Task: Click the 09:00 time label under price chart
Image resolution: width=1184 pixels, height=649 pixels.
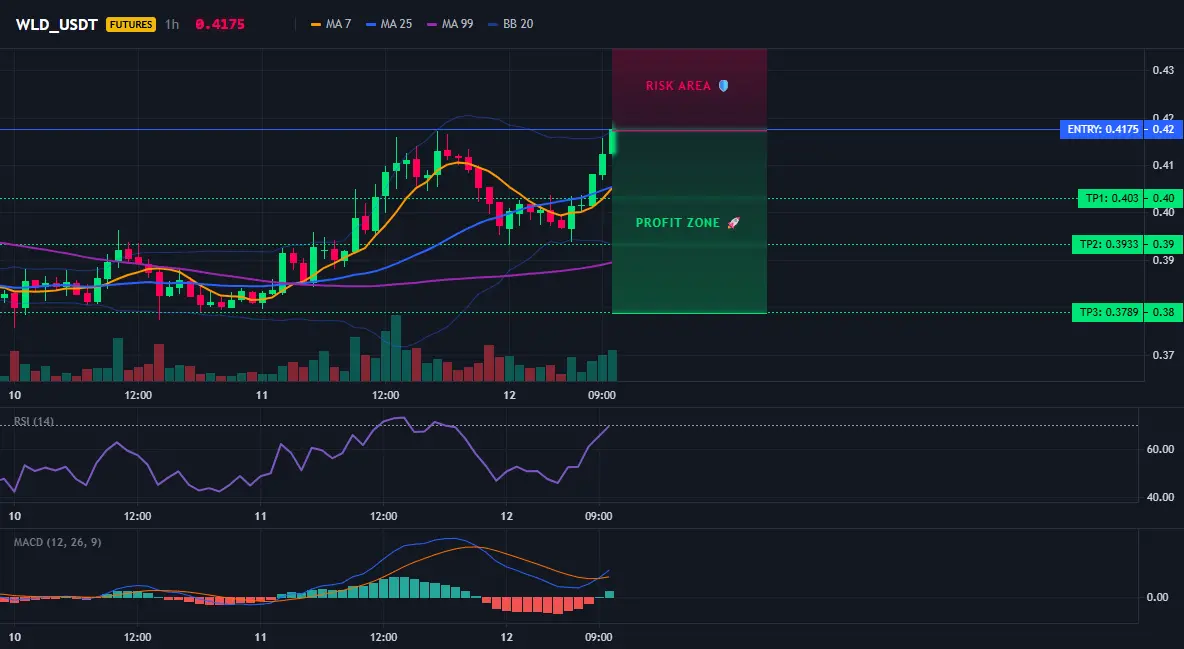Action: click(x=602, y=395)
